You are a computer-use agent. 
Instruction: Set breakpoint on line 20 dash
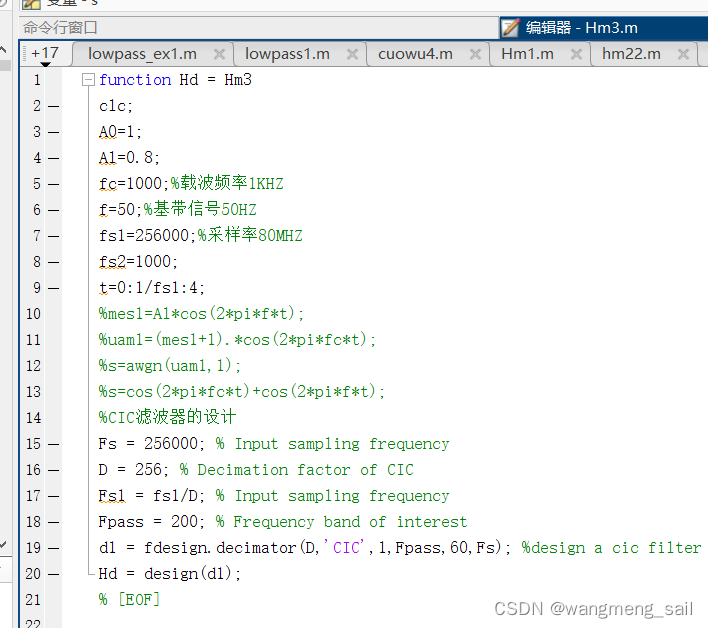(x=53, y=574)
